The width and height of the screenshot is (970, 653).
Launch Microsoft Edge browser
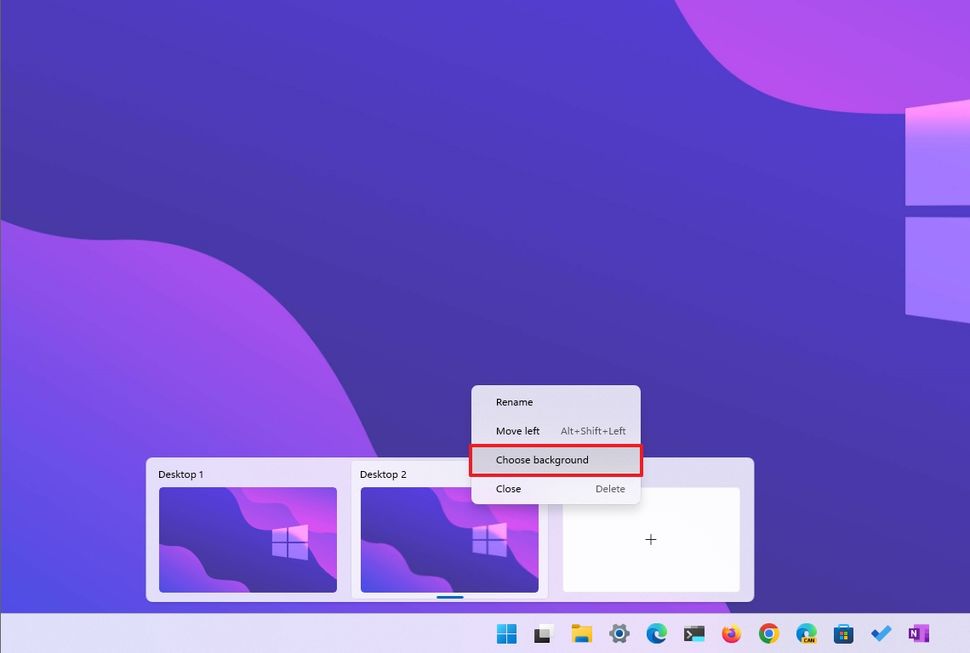(657, 633)
